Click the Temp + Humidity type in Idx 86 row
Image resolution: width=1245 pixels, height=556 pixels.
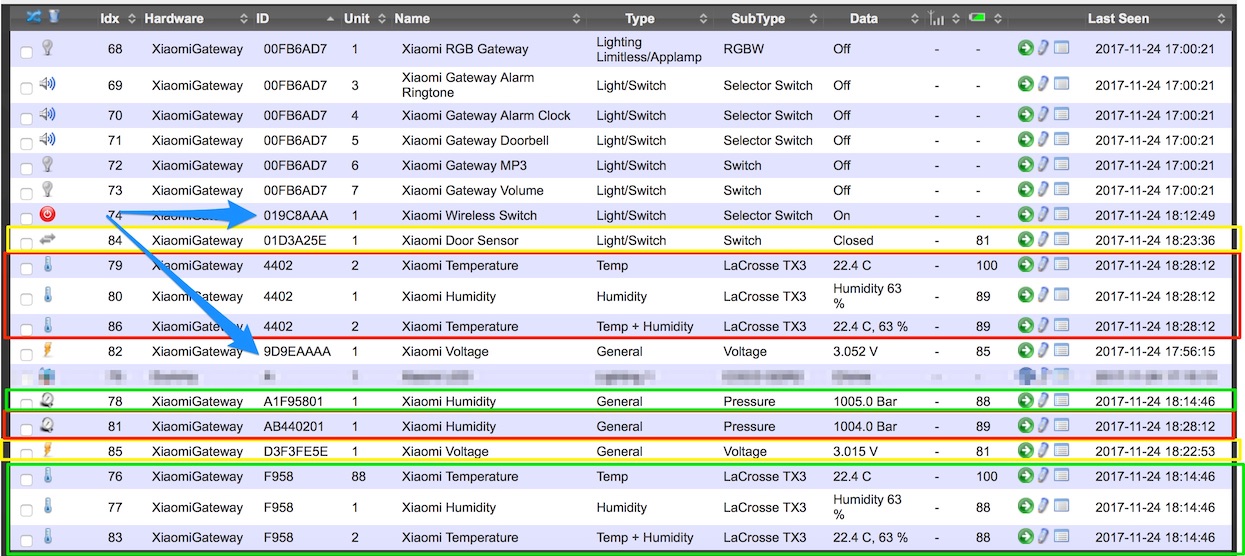(x=645, y=326)
